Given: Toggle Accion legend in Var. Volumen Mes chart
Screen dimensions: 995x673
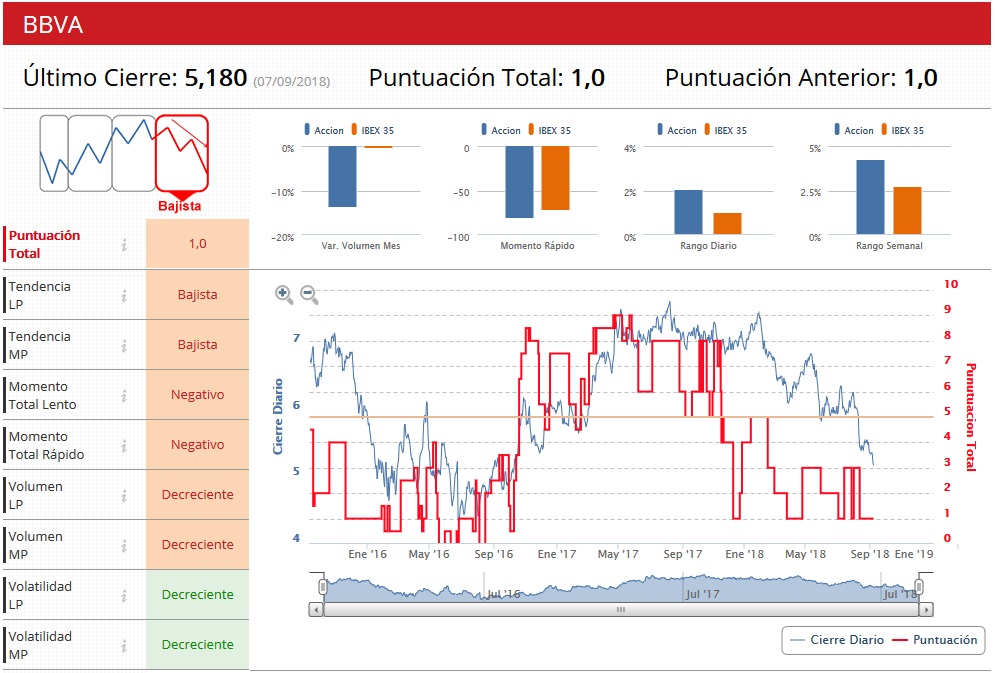Looking at the screenshot, I should (x=324, y=130).
